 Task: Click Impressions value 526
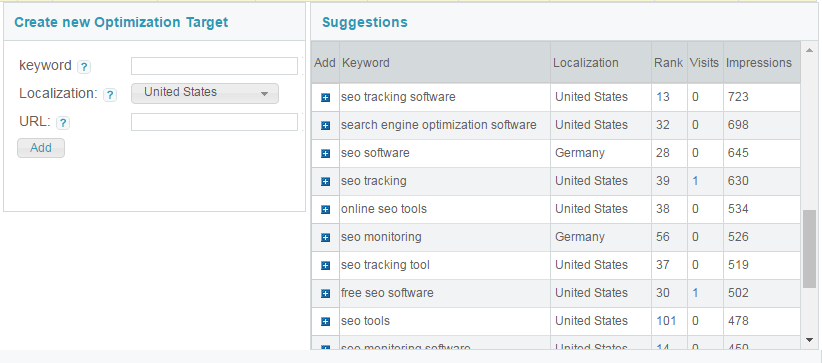738,237
